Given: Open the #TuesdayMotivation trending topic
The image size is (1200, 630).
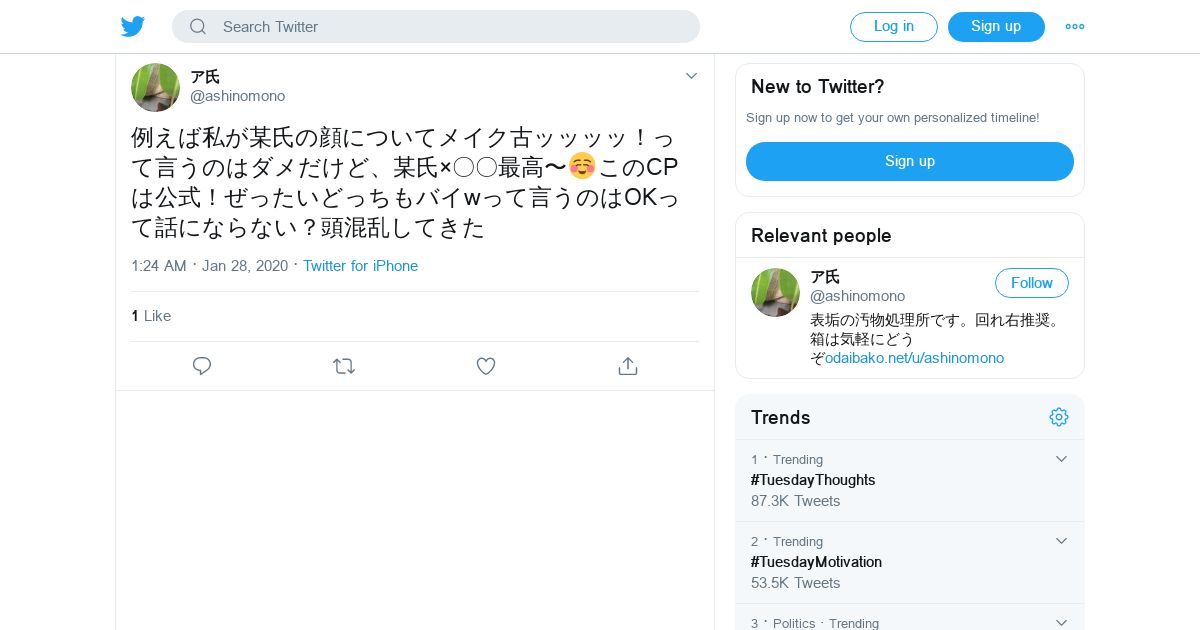Looking at the screenshot, I should tap(816, 562).
